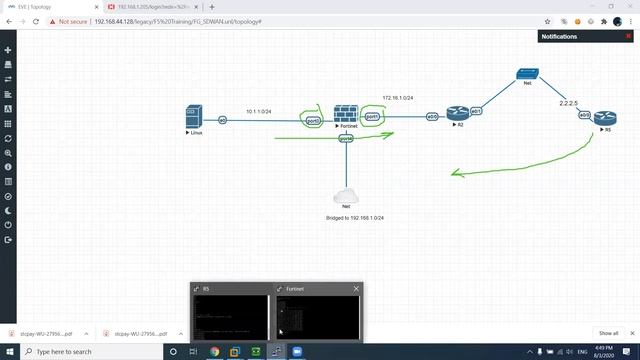Image resolution: width=640 pixels, height=360 pixels.
Task: Bookmark this page with star icon
Action: point(547,22)
